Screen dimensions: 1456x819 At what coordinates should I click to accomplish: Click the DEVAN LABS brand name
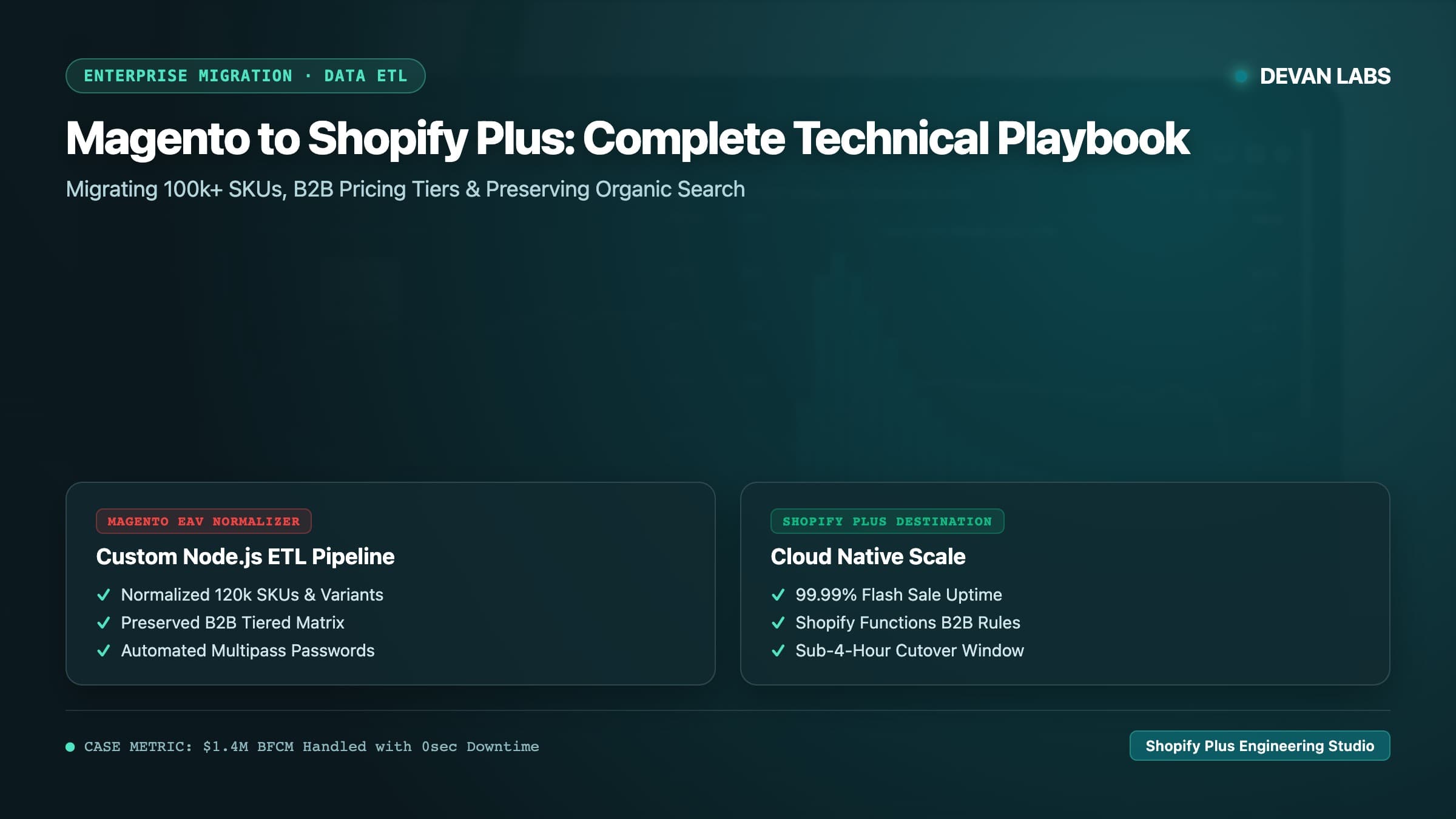pos(1325,76)
